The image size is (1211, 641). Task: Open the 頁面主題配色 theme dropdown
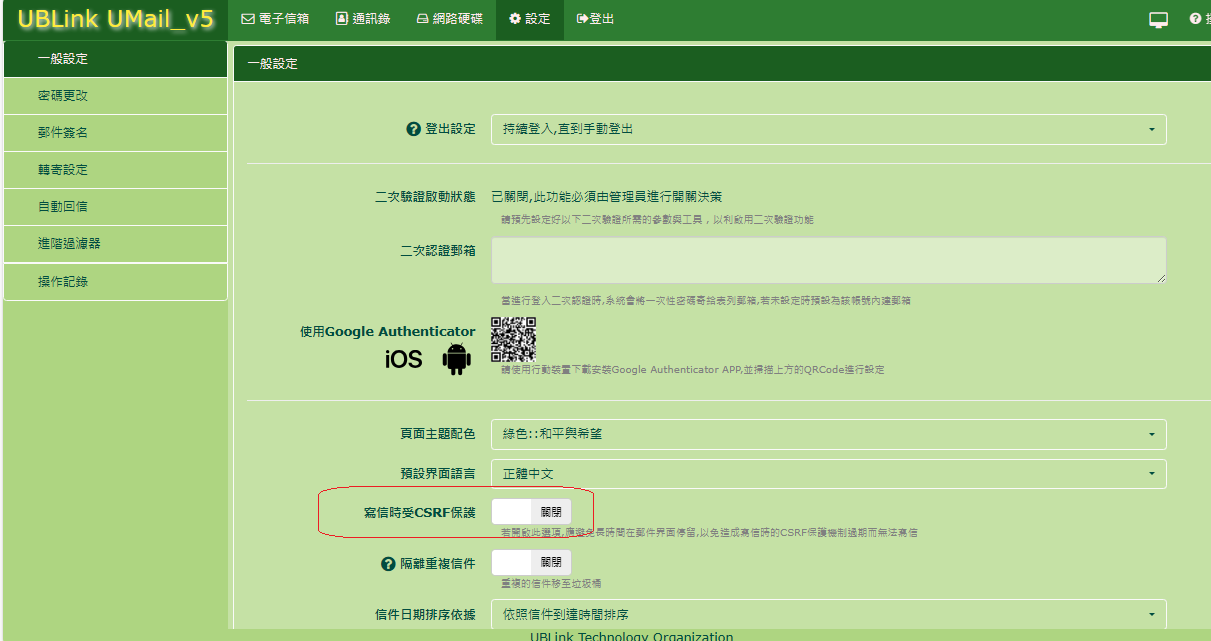pos(828,434)
